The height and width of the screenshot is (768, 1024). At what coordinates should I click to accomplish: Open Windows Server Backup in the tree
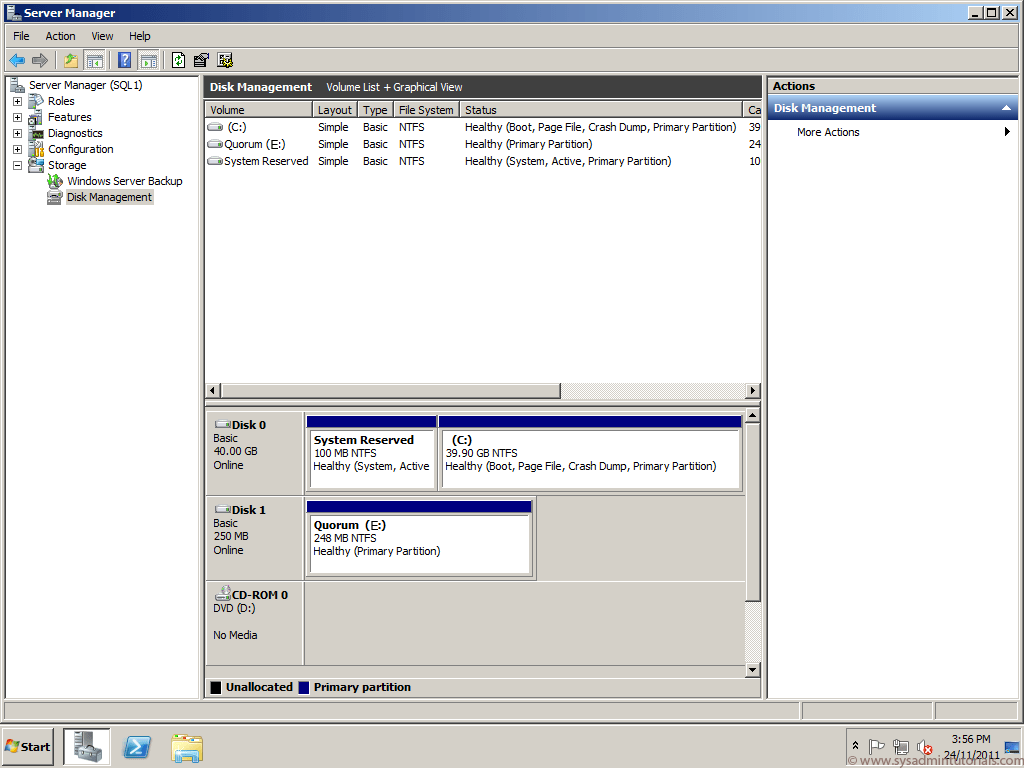click(x=124, y=181)
